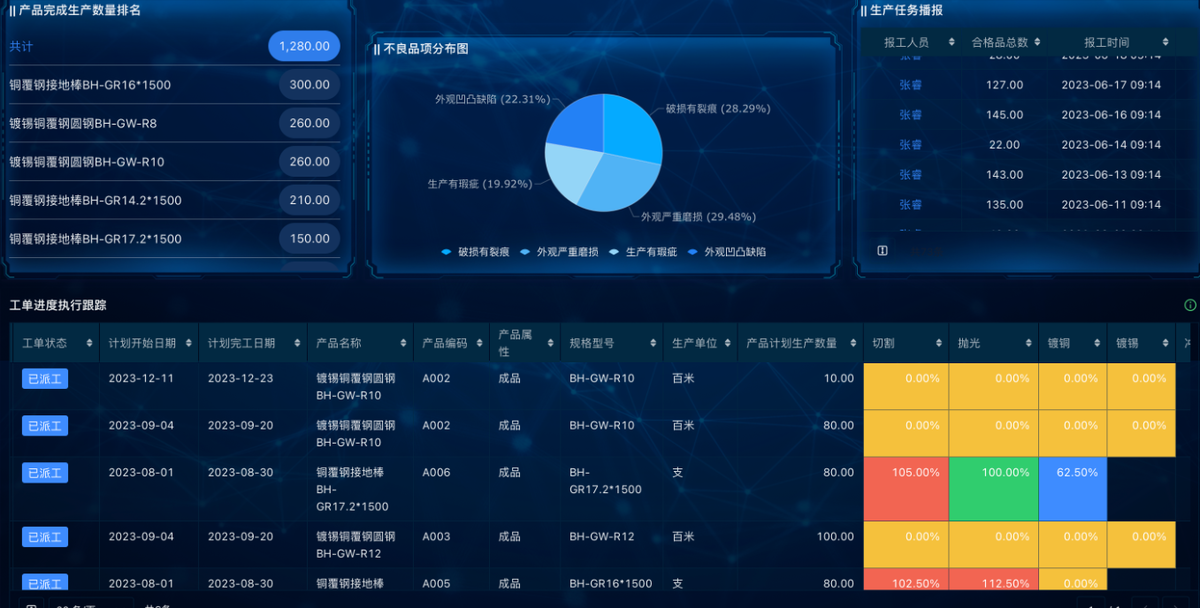Click the 产品完成生产数量排名 panel title
The image size is (1200, 608).
point(80,10)
